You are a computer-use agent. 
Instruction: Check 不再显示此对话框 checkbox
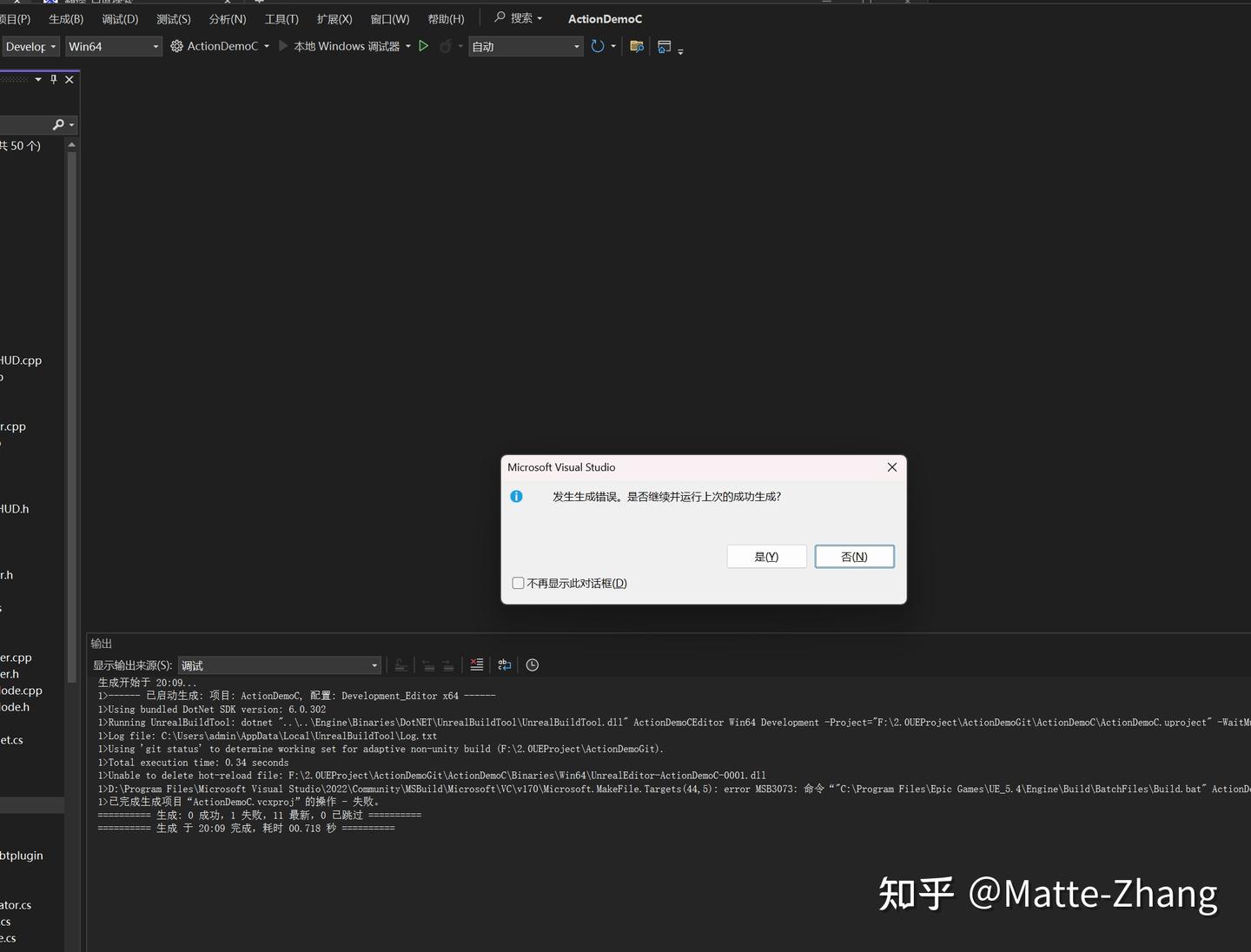pos(518,583)
